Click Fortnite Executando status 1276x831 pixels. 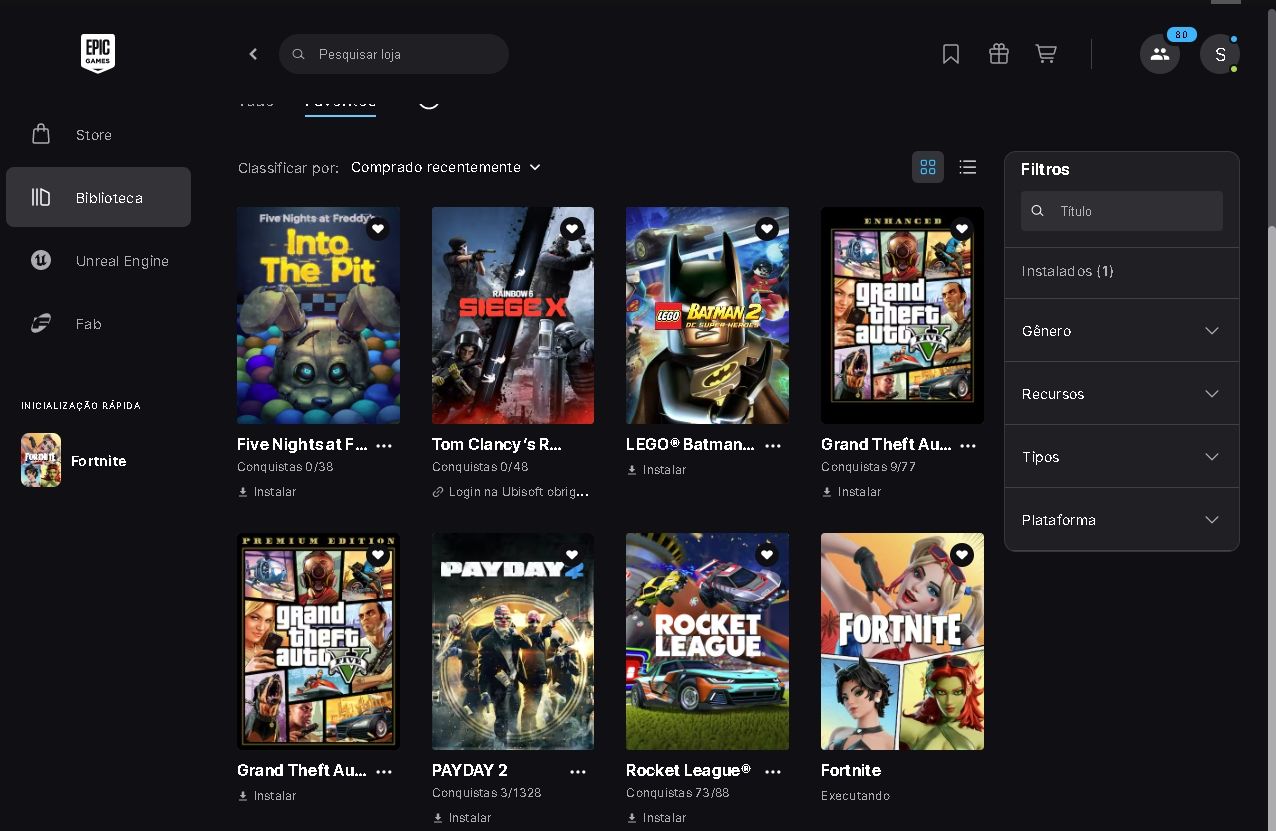pyautogui.click(x=855, y=796)
